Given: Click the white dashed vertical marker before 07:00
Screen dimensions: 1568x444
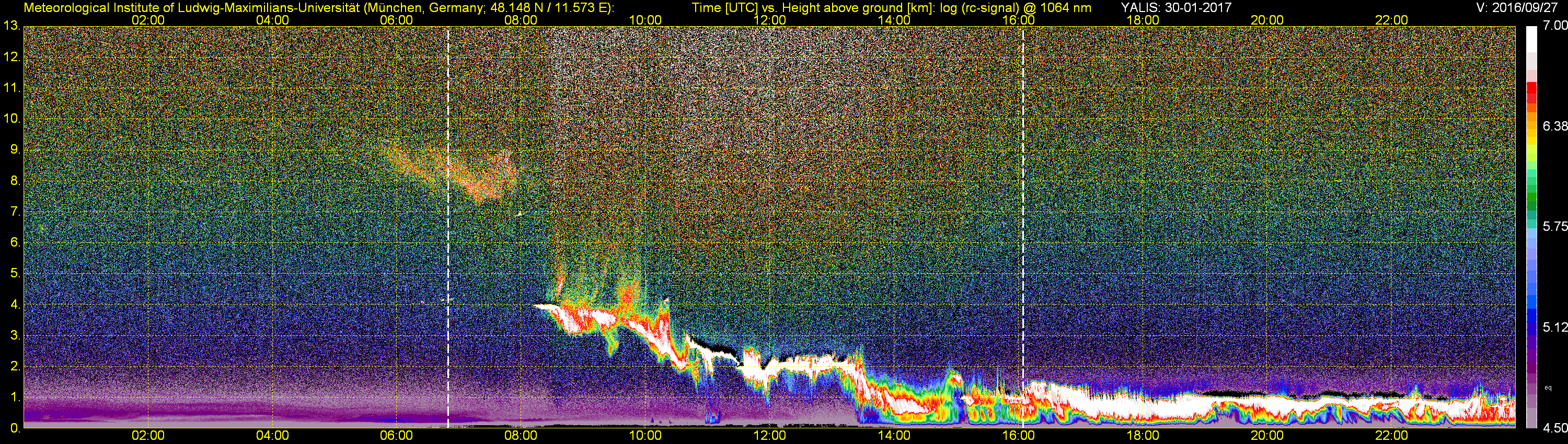Looking at the screenshot, I should 448,227.
